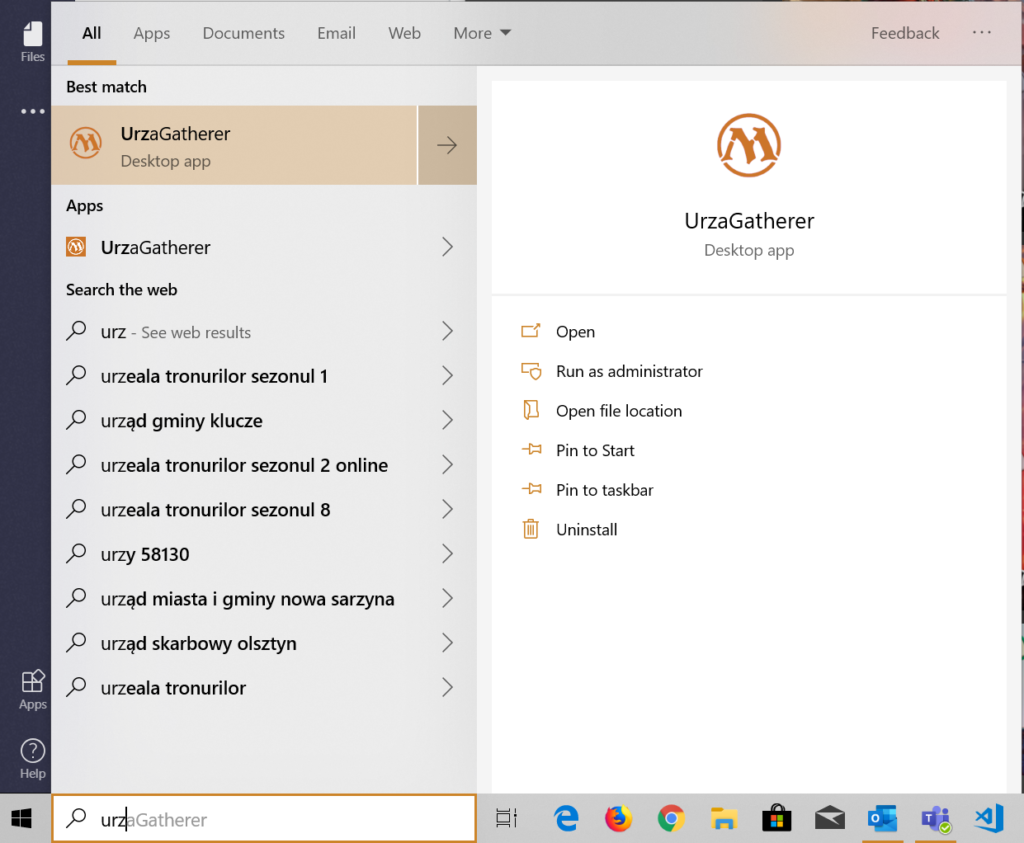
Task: Choose Uninstall for UrzaGatherer
Action: pyautogui.click(x=586, y=530)
